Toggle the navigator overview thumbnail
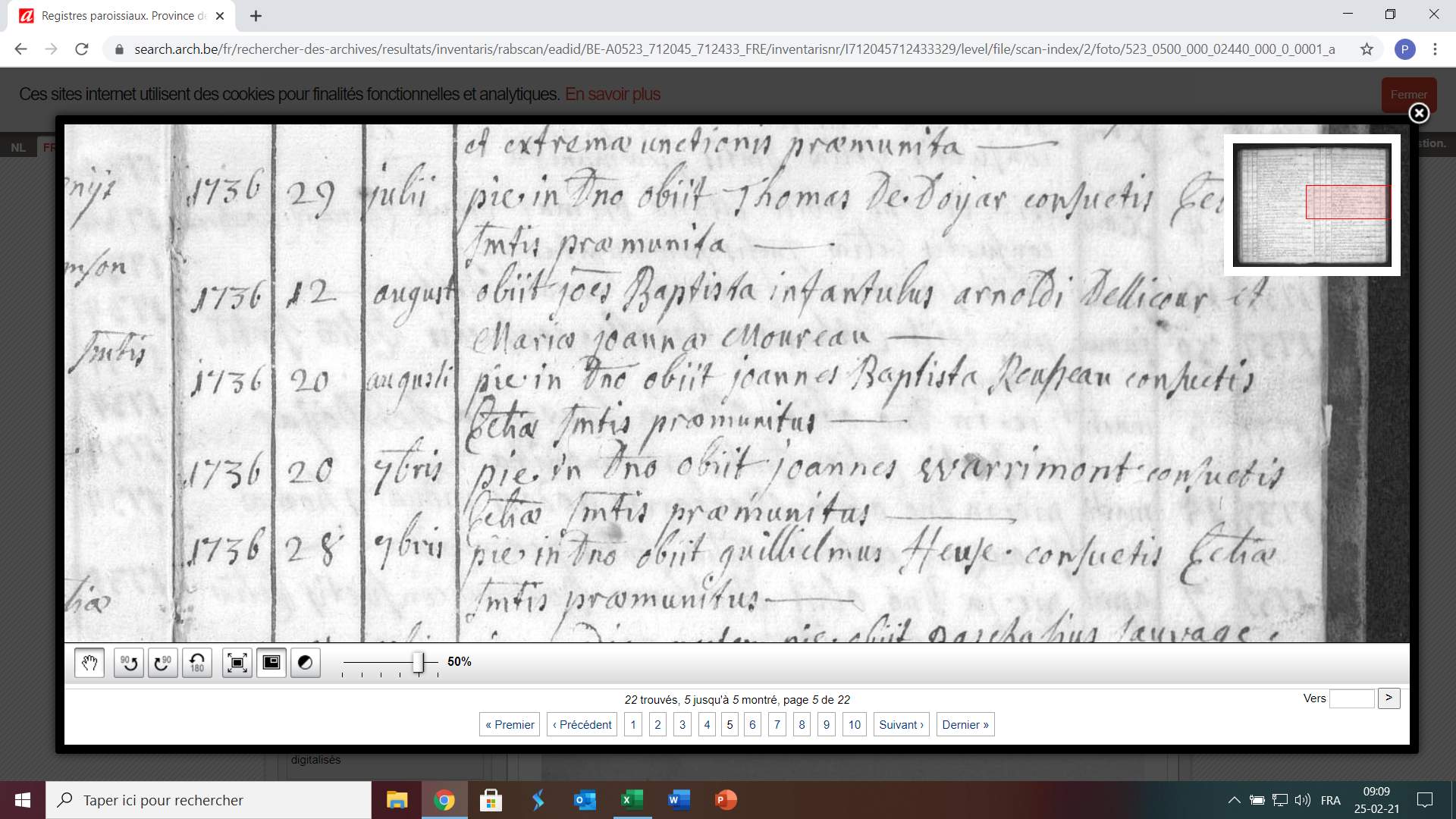1456x819 pixels. coord(271,663)
